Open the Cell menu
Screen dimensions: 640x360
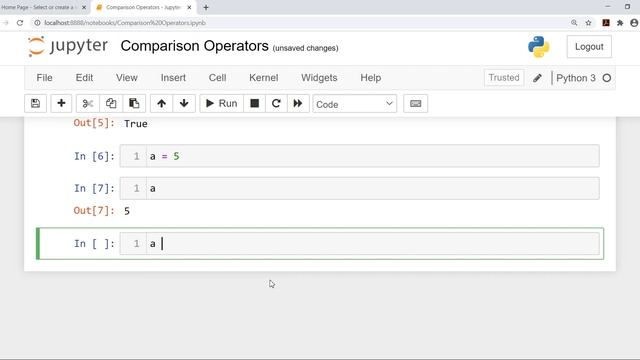(217, 78)
